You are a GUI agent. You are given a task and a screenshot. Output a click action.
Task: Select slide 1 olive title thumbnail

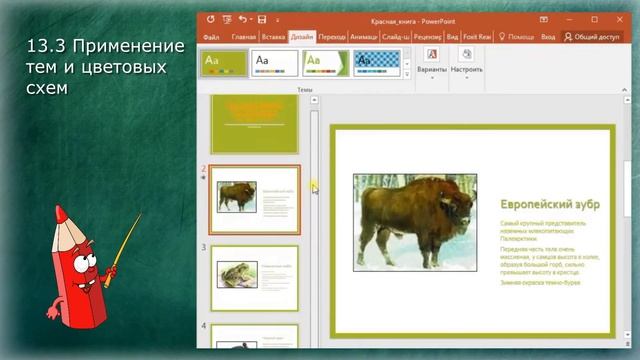point(255,124)
